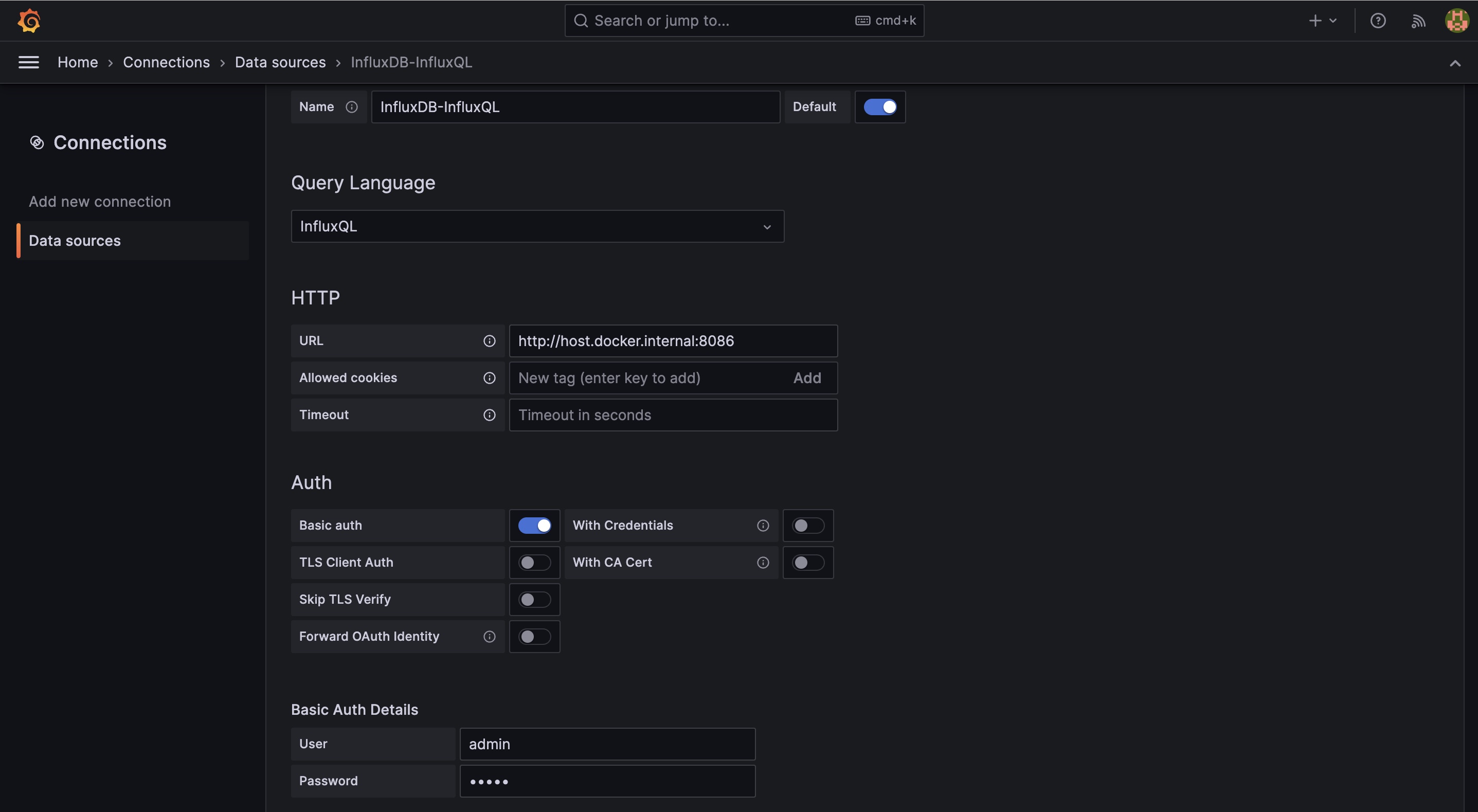Toggle the Default data source switch
The width and height of the screenshot is (1478, 812).
(879, 107)
